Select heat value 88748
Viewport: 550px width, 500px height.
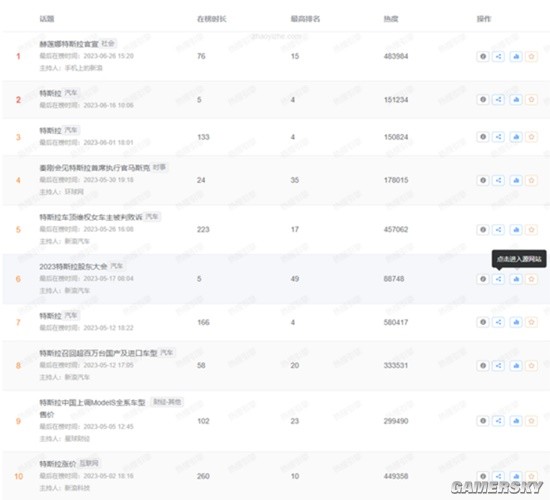394,279
